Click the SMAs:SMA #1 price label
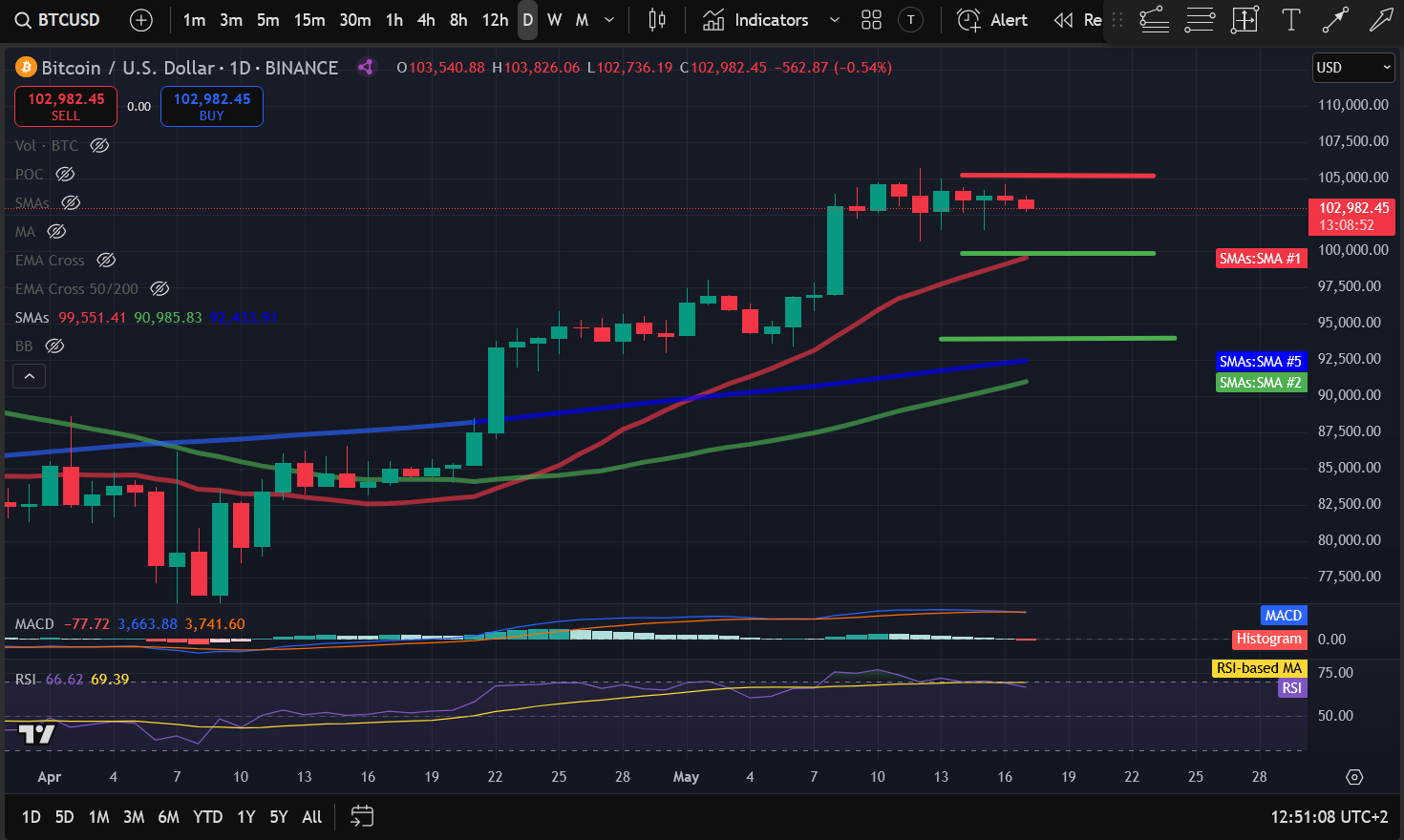The width and height of the screenshot is (1404, 840). pos(1261,259)
